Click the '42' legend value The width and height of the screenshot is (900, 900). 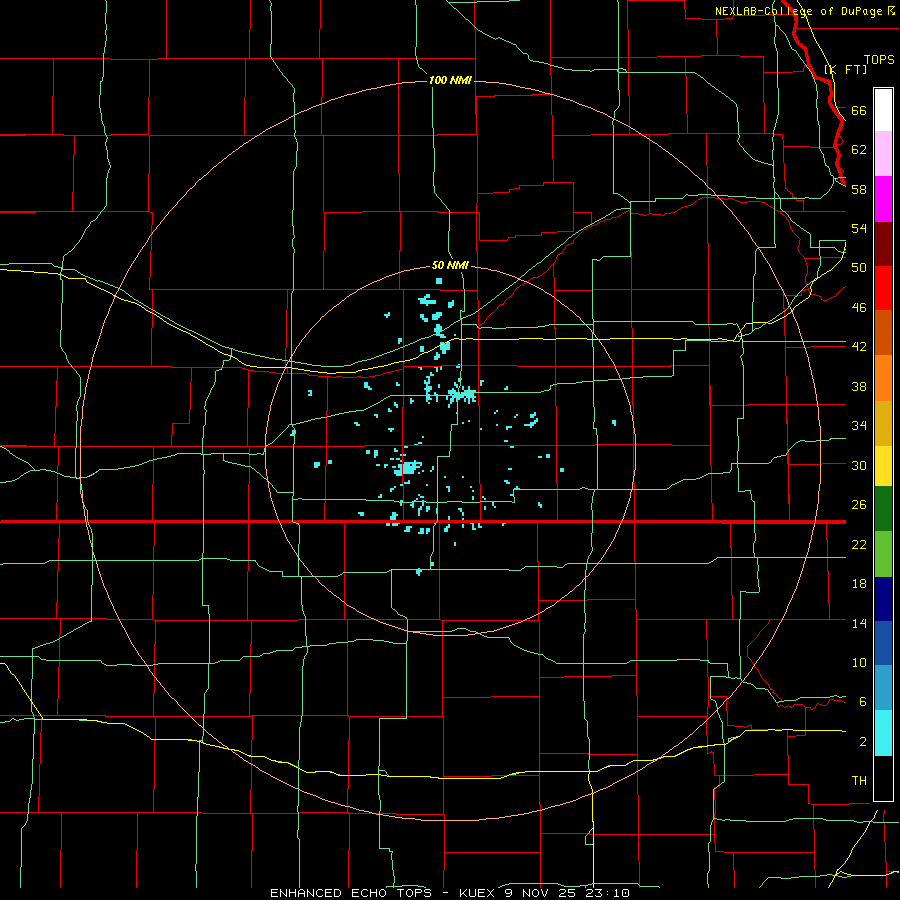click(859, 347)
